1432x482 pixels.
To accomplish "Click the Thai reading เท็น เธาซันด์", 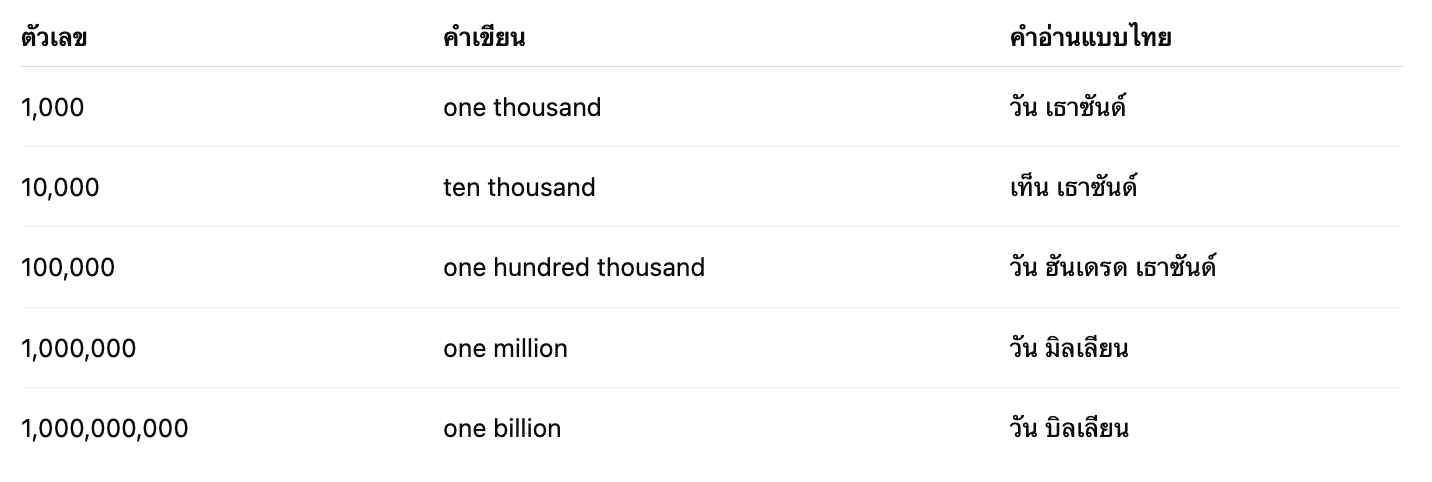I will coord(1074,186).
